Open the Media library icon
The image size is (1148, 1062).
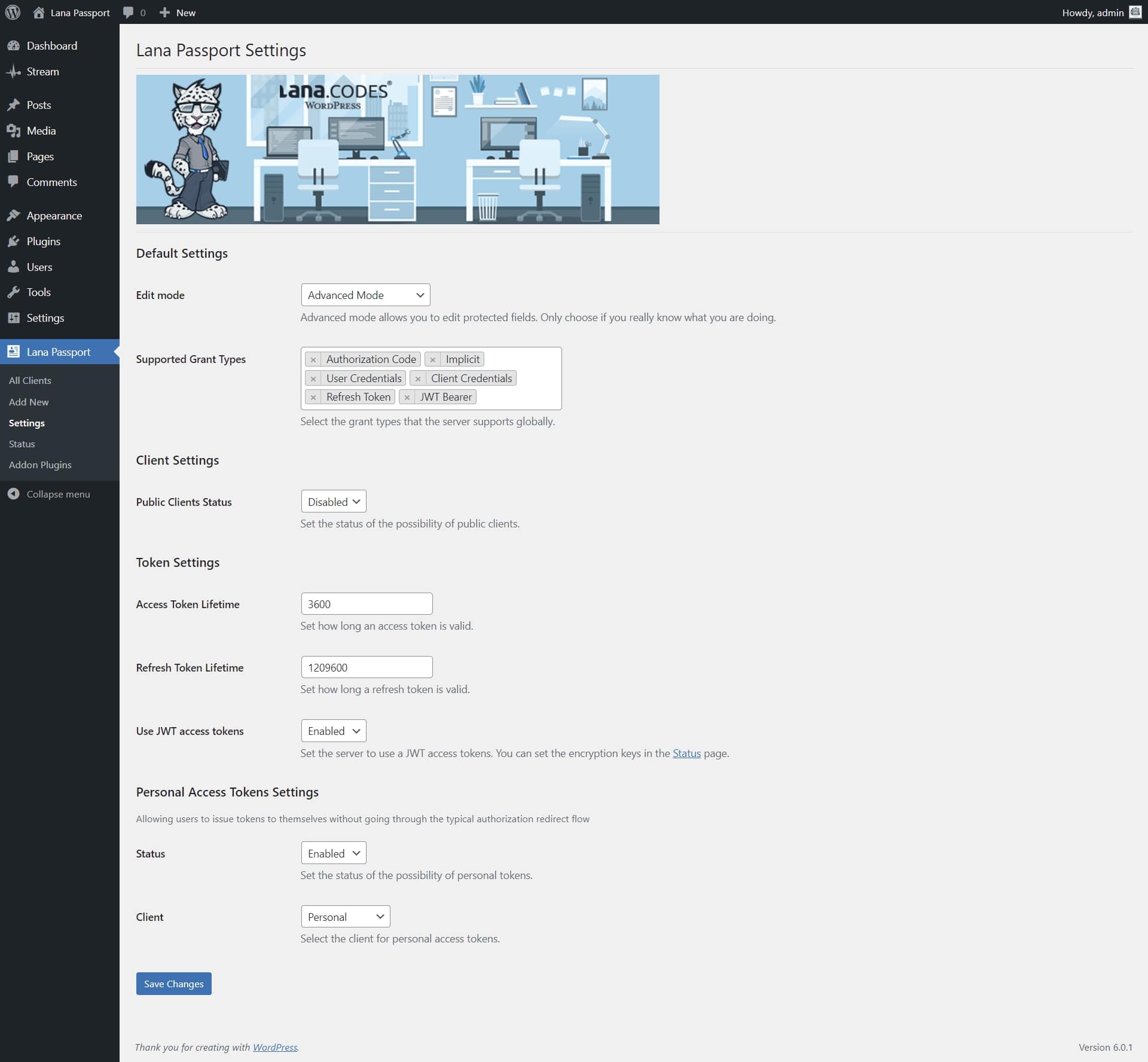click(13, 131)
